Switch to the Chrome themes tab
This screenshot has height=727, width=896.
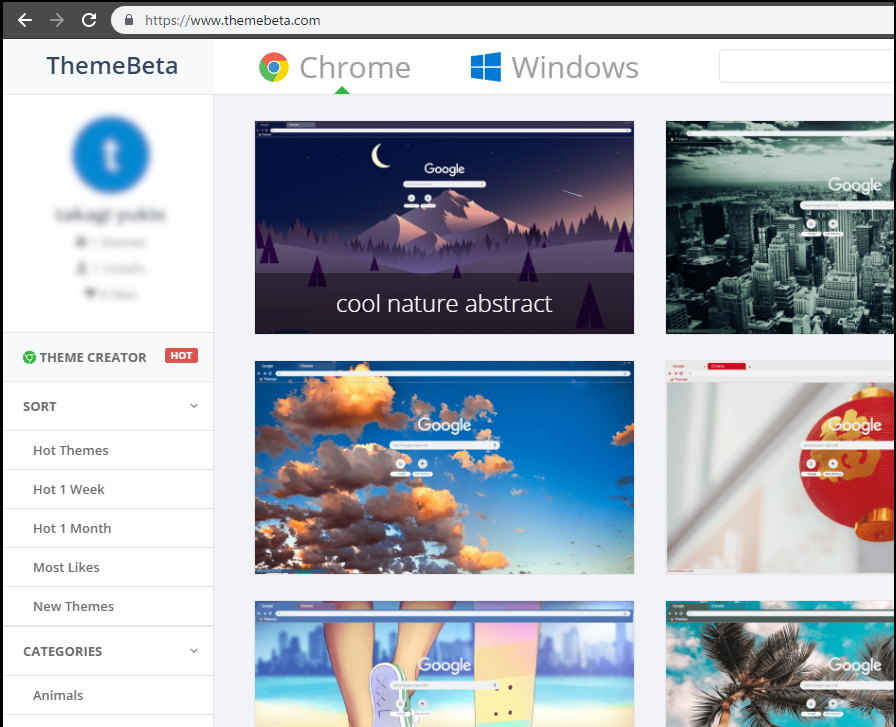click(335, 67)
